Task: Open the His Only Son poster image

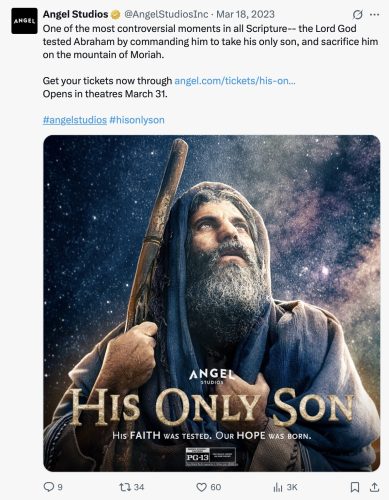Action: (212, 303)
